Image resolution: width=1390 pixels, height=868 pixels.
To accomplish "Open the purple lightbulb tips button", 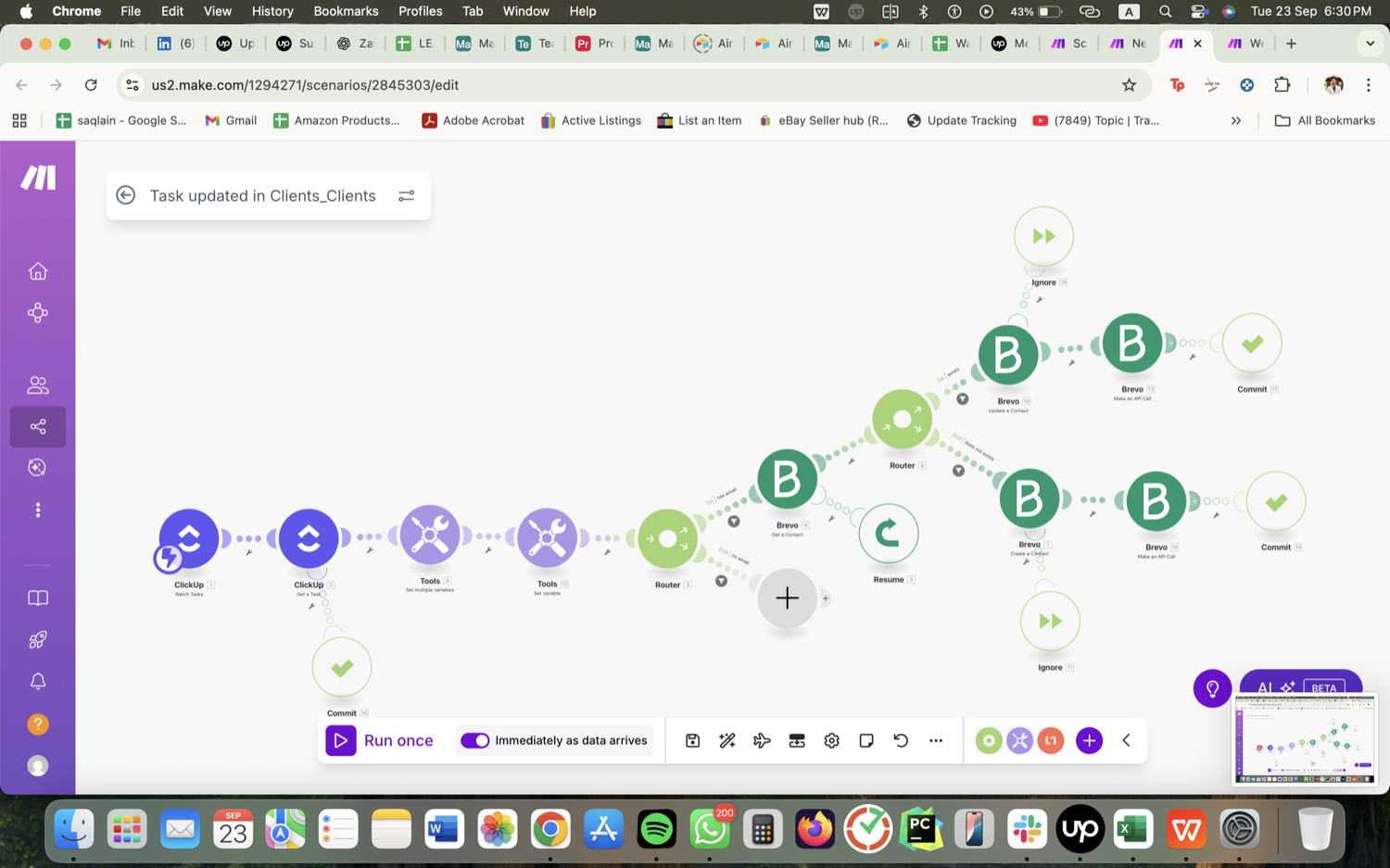I will (x=1212, y=688).
